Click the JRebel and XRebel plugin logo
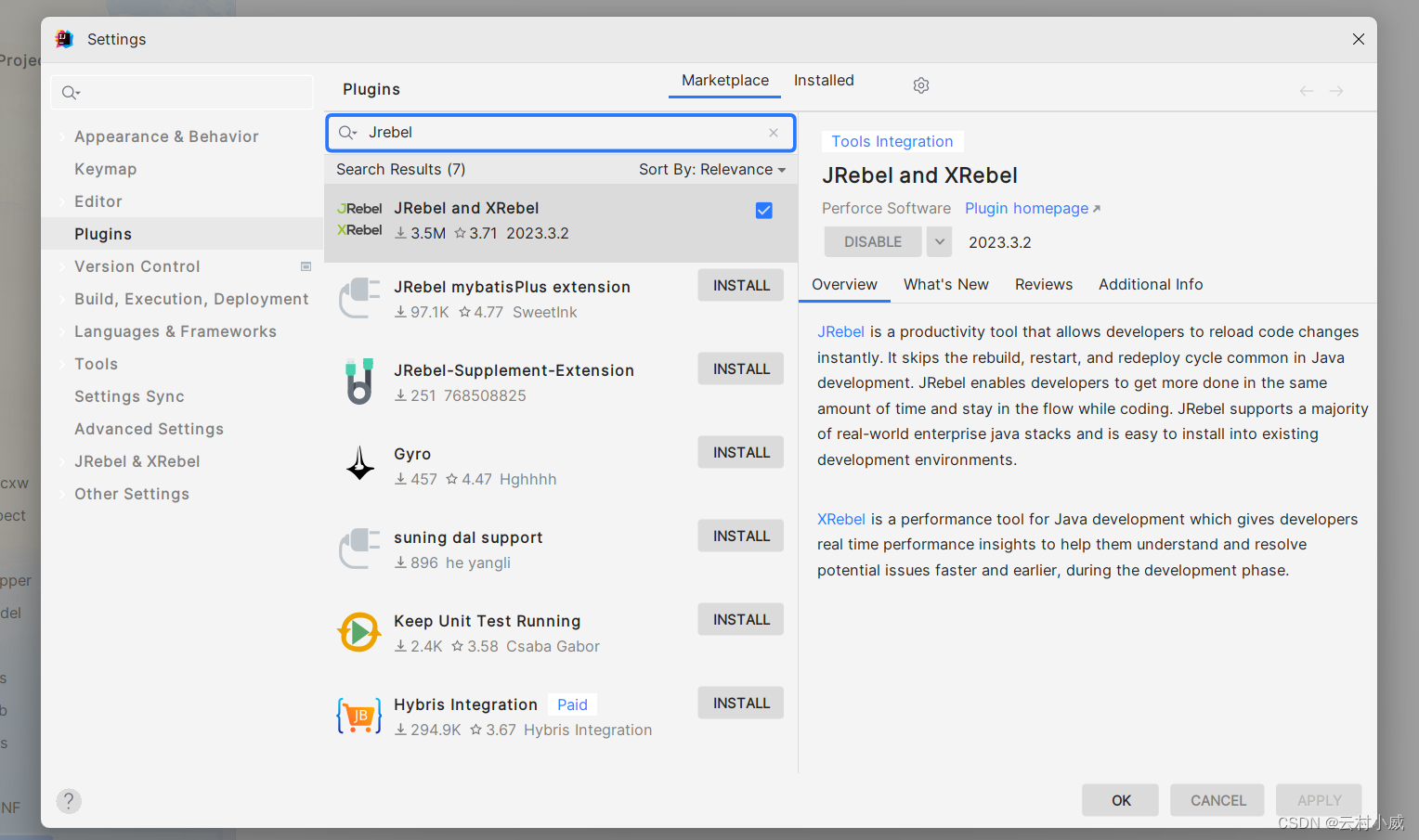 pyautogui.click(x=359, y=219)
